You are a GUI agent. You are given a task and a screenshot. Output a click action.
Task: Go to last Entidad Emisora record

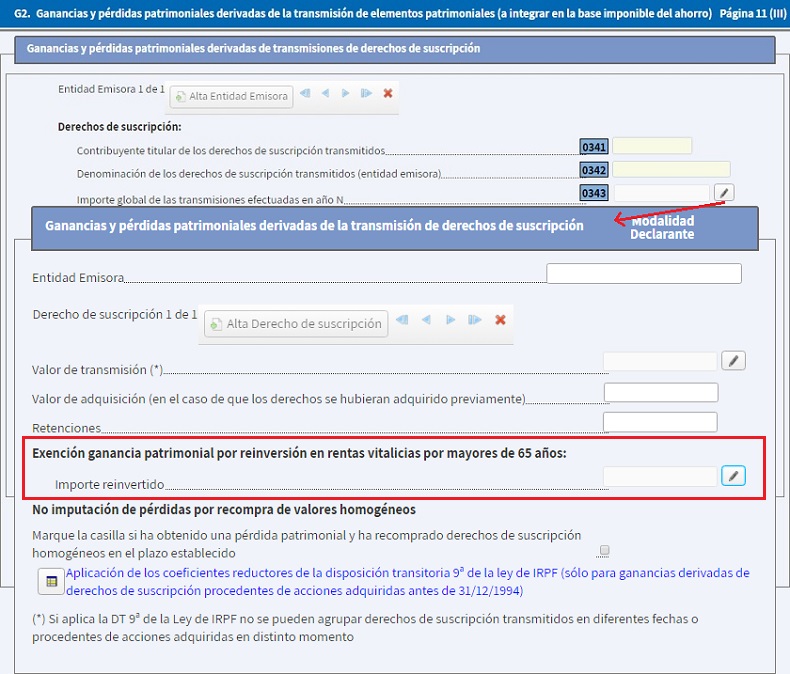tap(366, 93)
